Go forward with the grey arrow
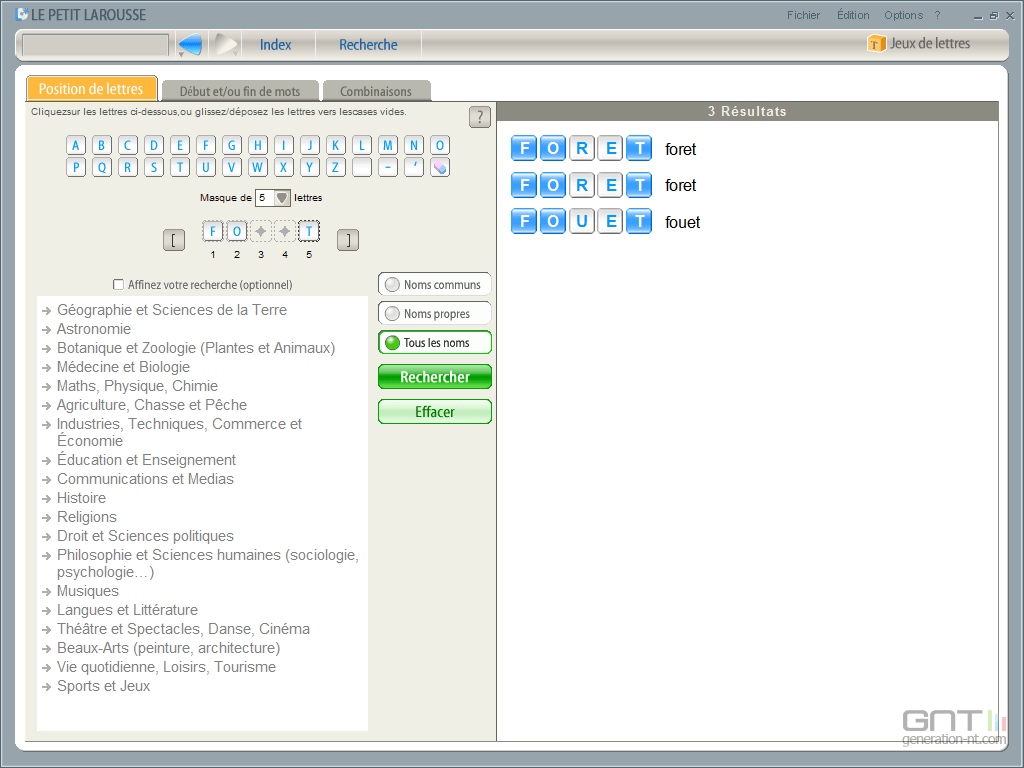This screenshot has width=1024, height=768. (x=227, y=44)
